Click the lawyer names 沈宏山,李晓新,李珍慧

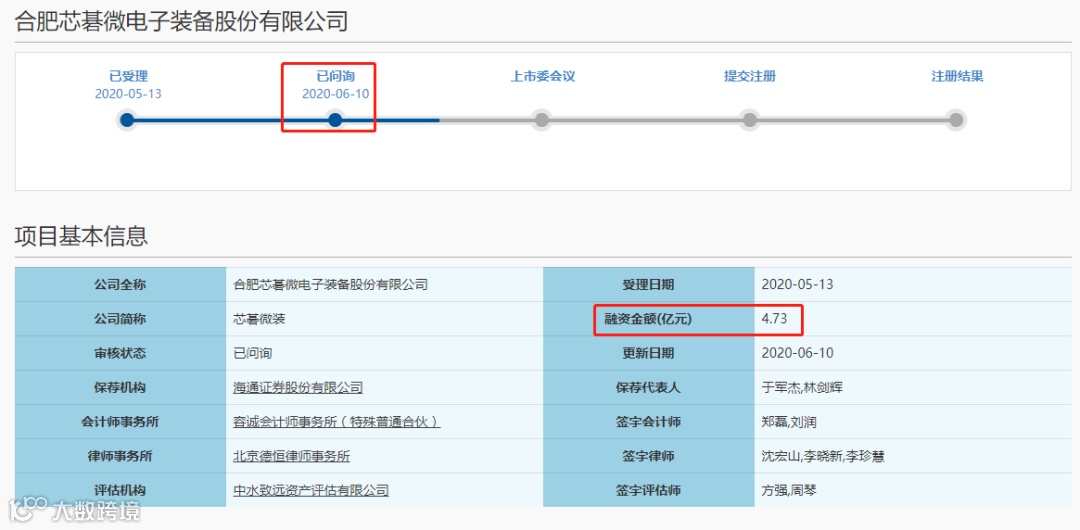(x=823, y=456)
